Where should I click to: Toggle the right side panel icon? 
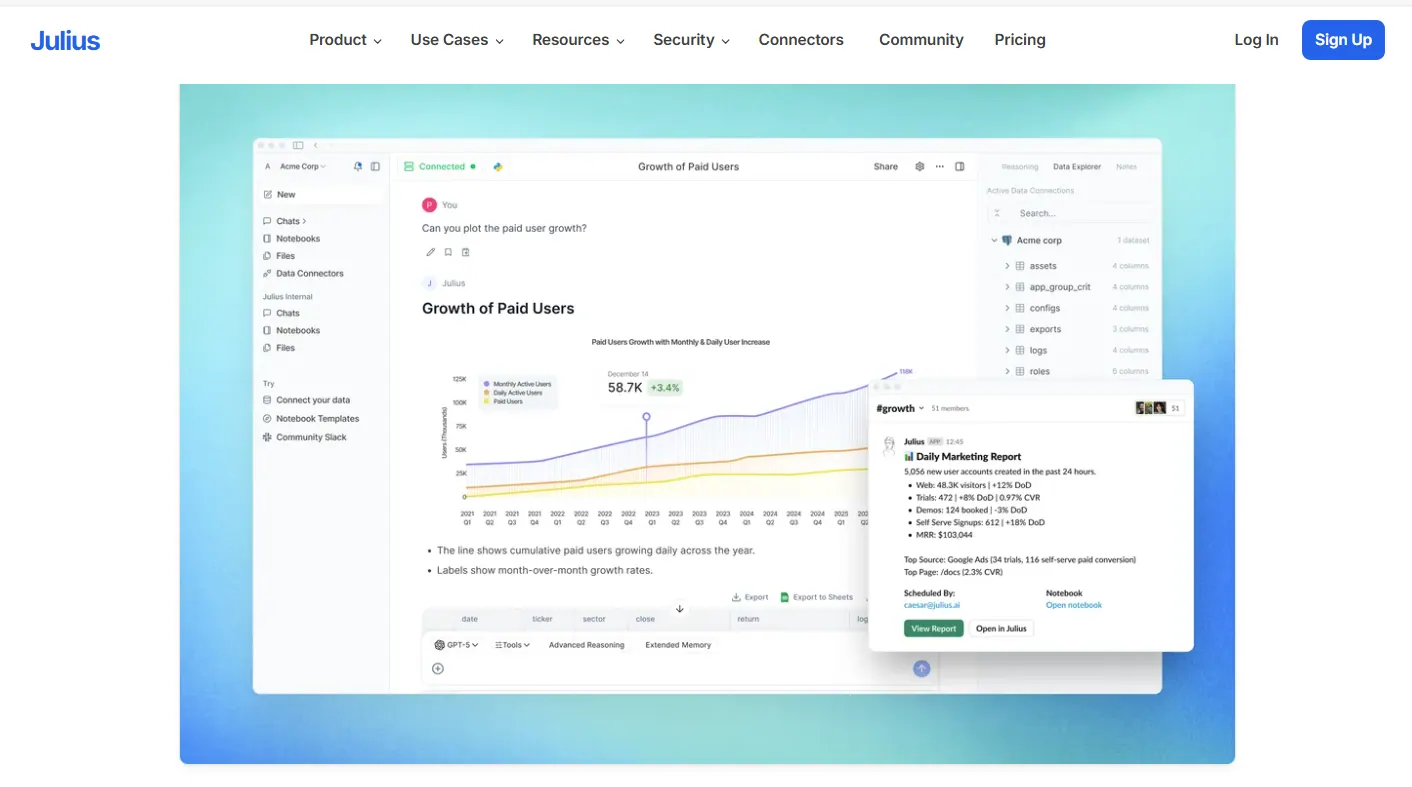(960, 167)
